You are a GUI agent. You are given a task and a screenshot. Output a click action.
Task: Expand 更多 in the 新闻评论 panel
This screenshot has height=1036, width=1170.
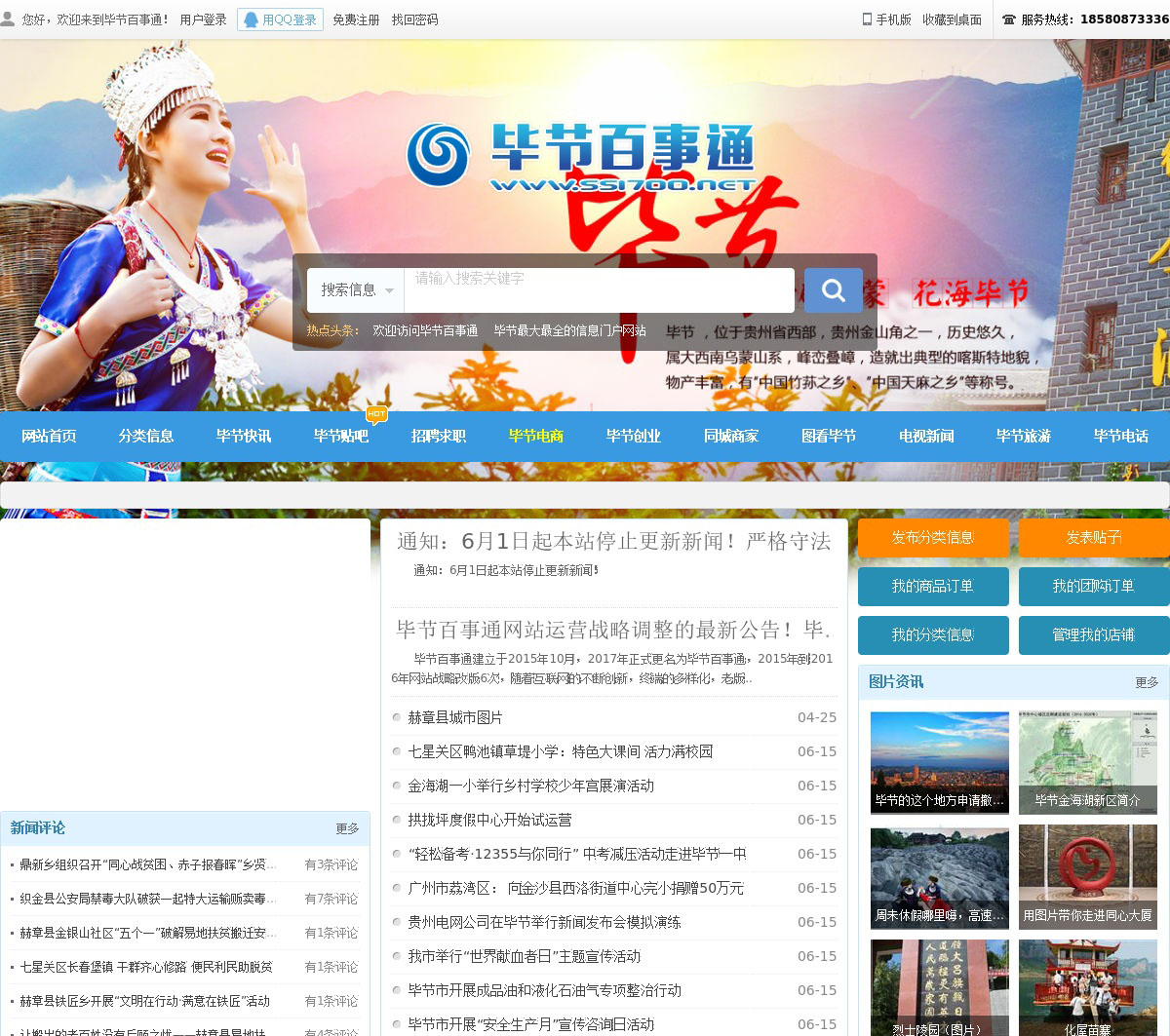(x=347, y=828)
